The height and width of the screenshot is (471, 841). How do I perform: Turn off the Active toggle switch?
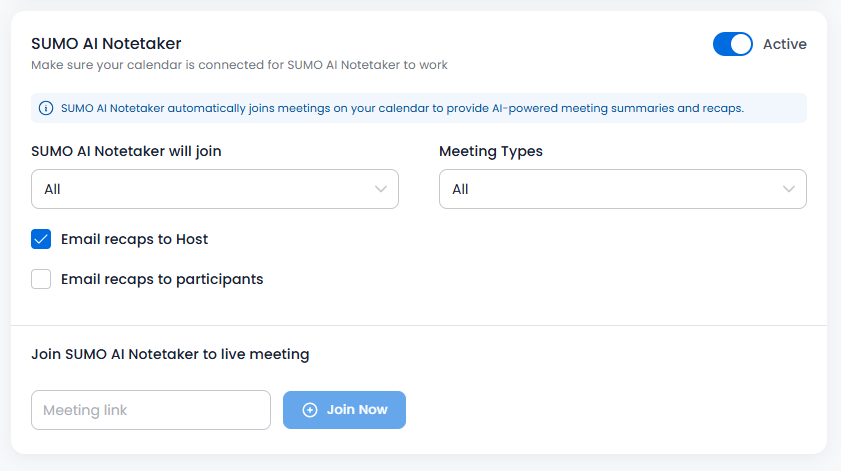pos(732,44)
